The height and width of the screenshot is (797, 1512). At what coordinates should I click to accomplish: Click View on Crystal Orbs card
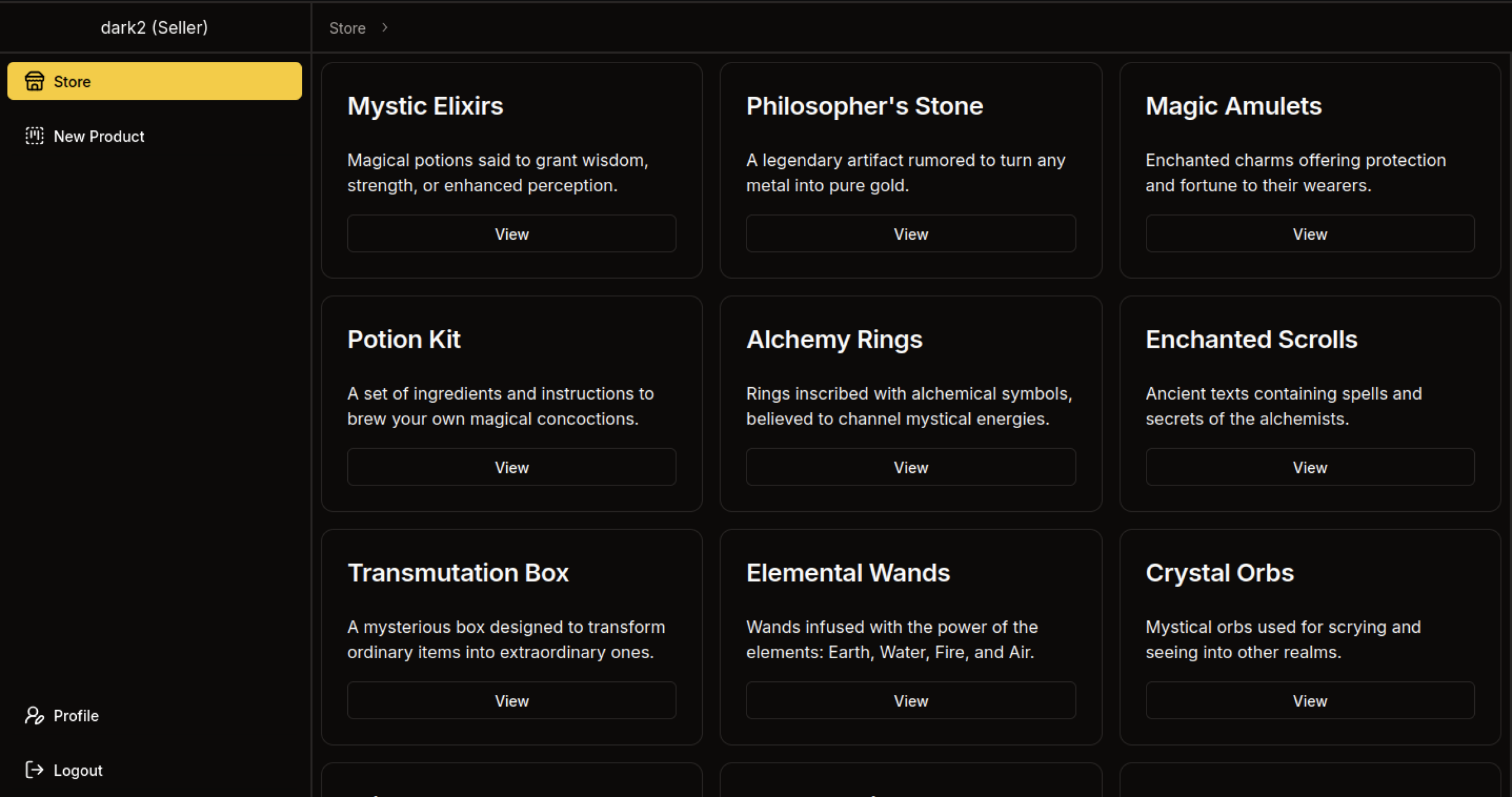pyautogui.click(x=1309, y=701)
